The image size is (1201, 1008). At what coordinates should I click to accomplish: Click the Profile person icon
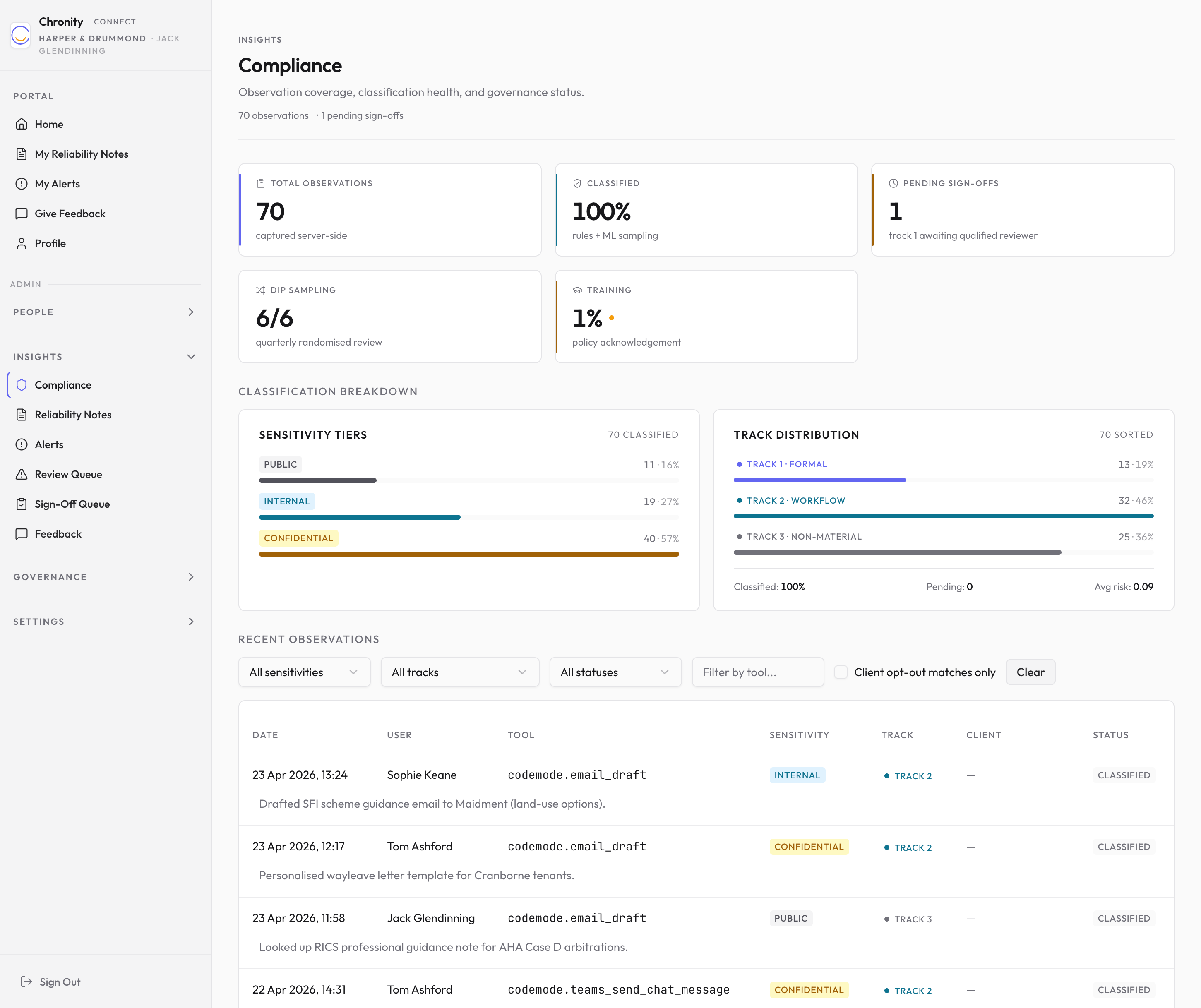coord(21,243)
